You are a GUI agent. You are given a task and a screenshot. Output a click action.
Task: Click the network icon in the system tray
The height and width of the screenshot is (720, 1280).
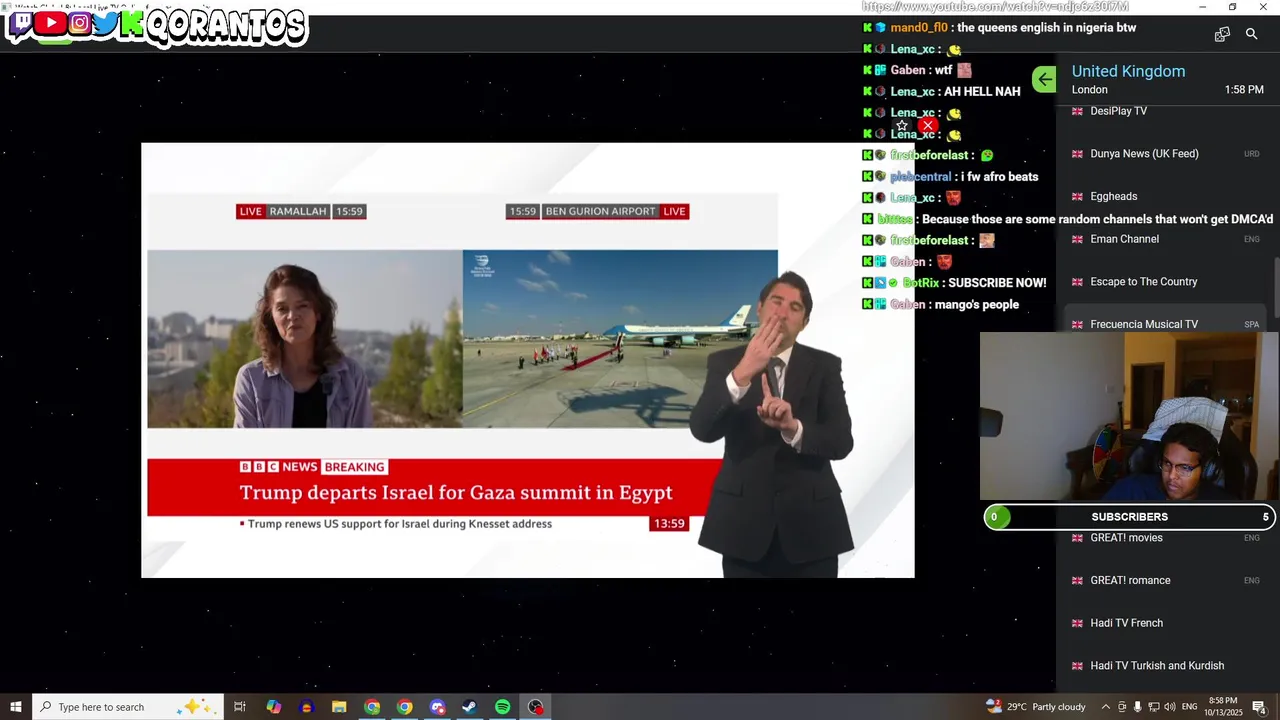click(1153, 707)
